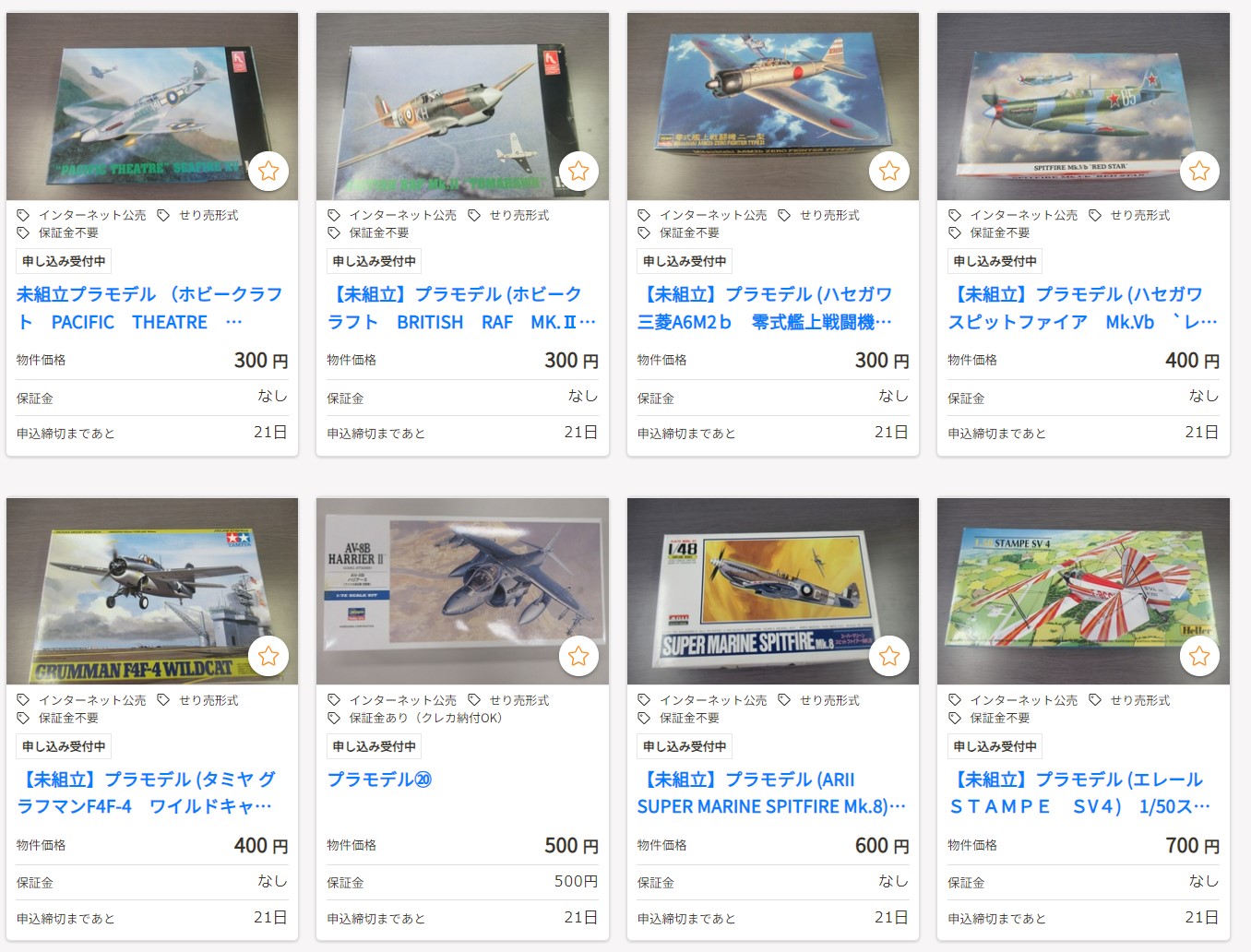Viewport: 1251px width, 952px height.
Task: Click インターネット公売 tag on the Harrier listing
Action: pos(402,700)
